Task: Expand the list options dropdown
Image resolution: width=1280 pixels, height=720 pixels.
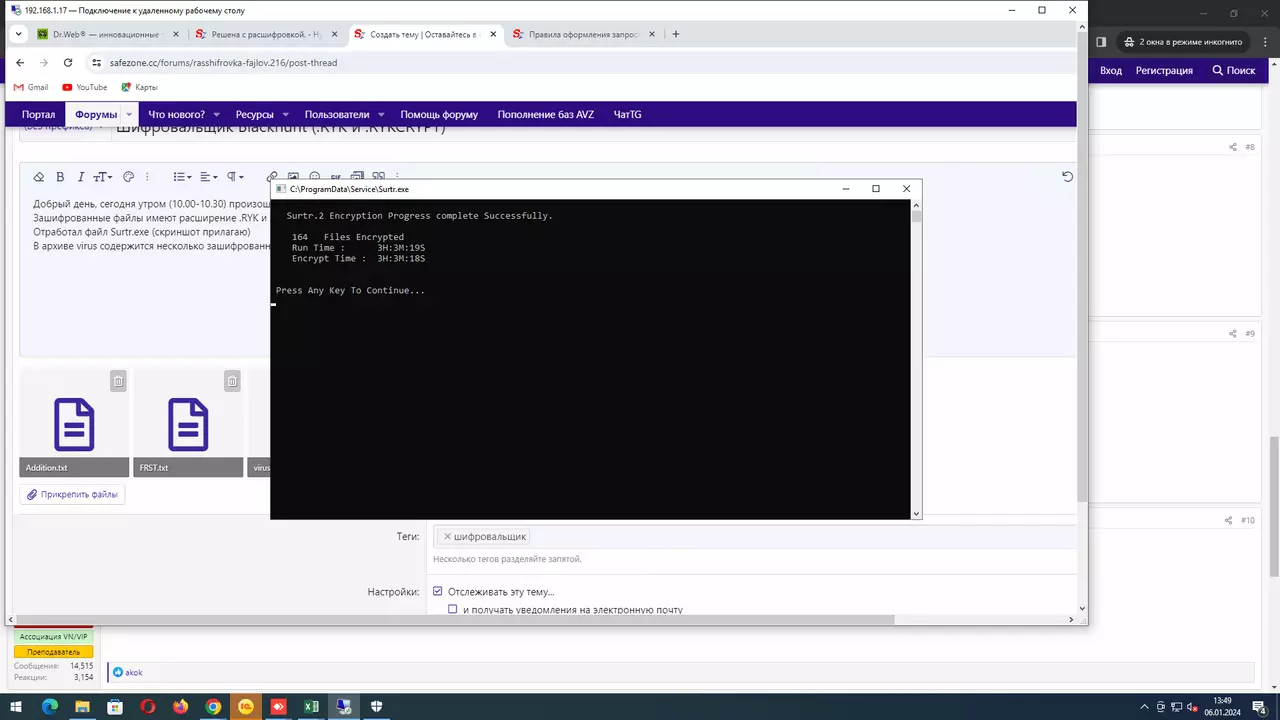Action: point(182,177)
